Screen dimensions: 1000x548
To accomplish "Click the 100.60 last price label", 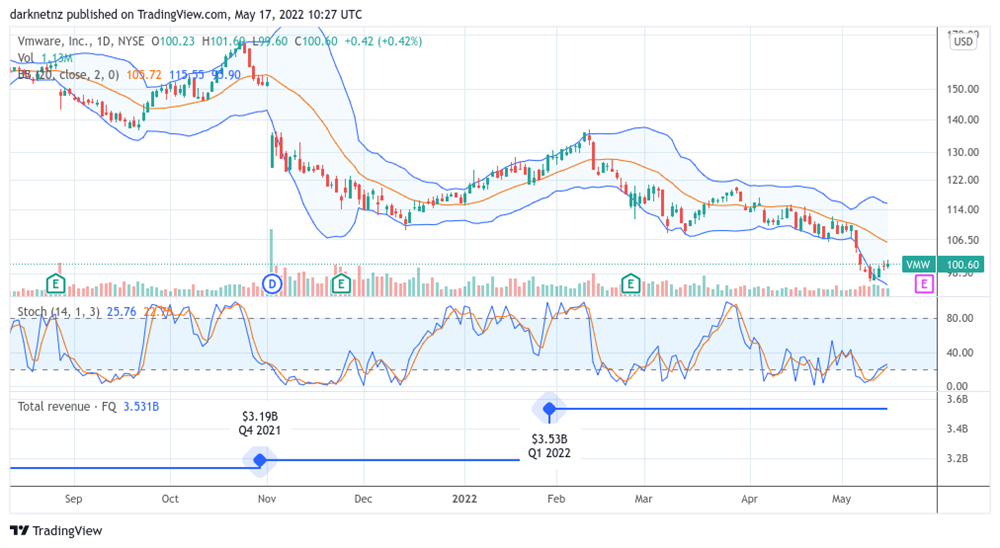I will [x=962, y=264].
